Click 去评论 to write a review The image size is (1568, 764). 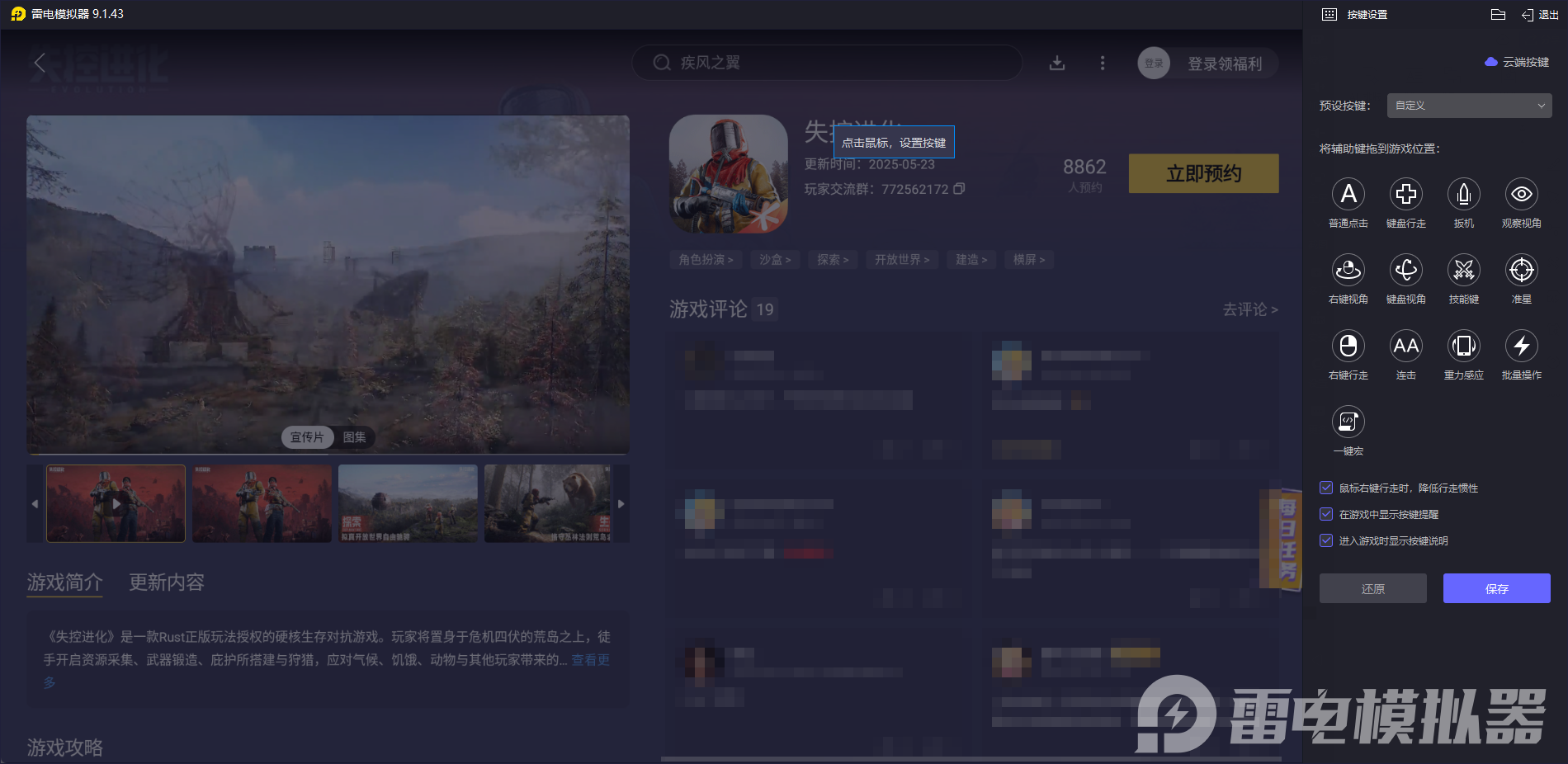coord(1250,309)
